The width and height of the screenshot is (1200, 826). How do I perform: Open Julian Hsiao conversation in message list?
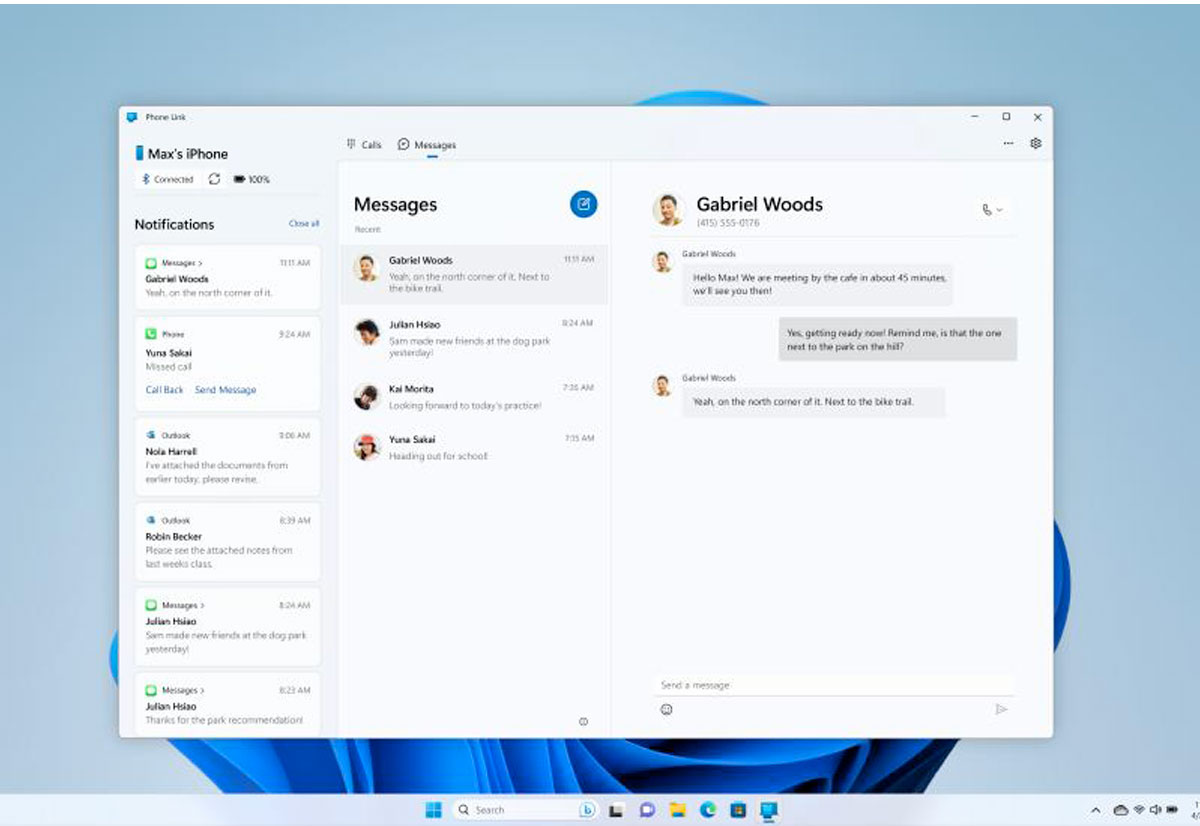pos(474,338)
